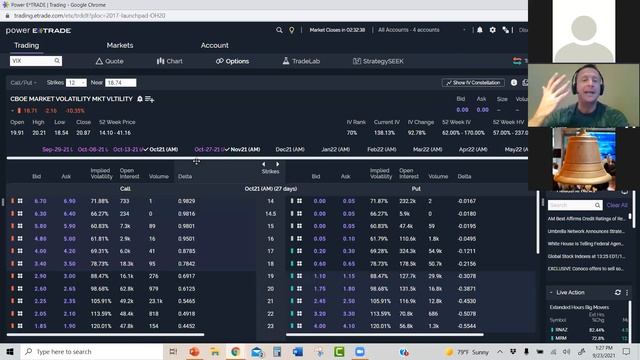The height and width of the screenshot is (360, 640).
Task: Collapse the Live Action panel
Action: coord(551,292)
